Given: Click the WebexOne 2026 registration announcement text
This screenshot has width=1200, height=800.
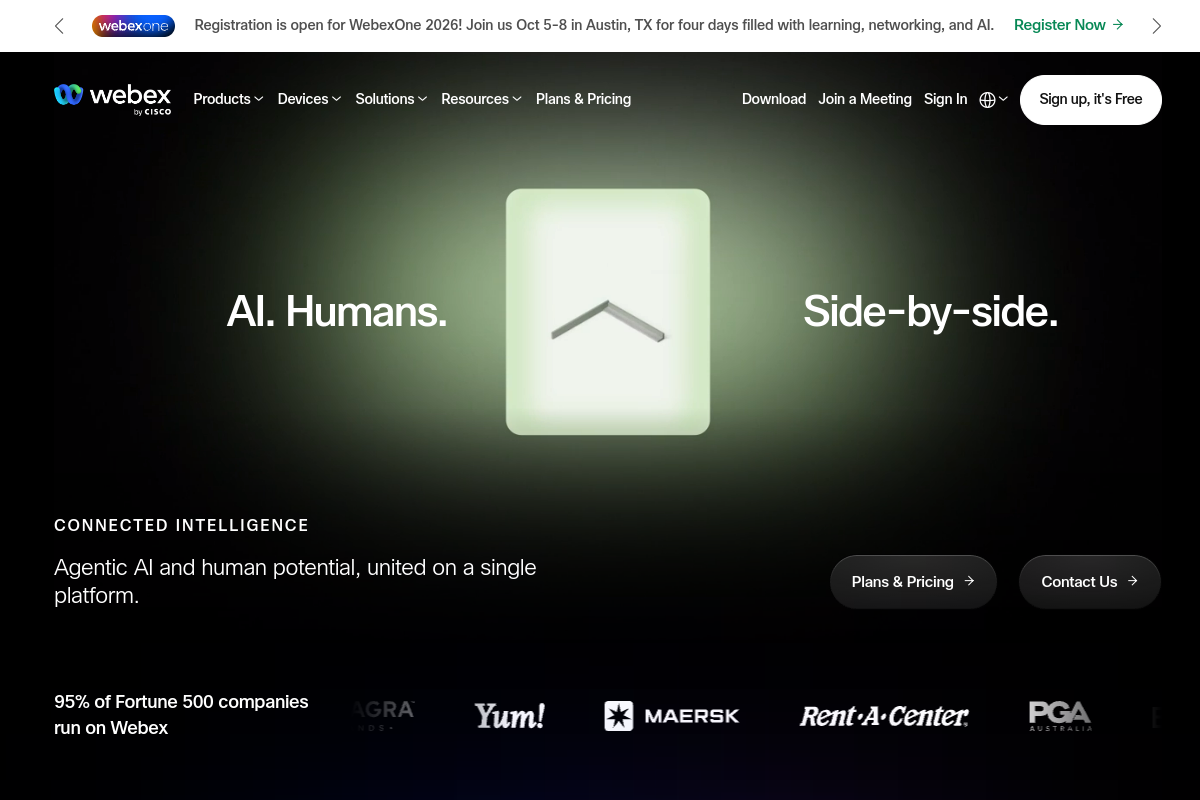Looking at the screenshot, I should pos(594,25).
